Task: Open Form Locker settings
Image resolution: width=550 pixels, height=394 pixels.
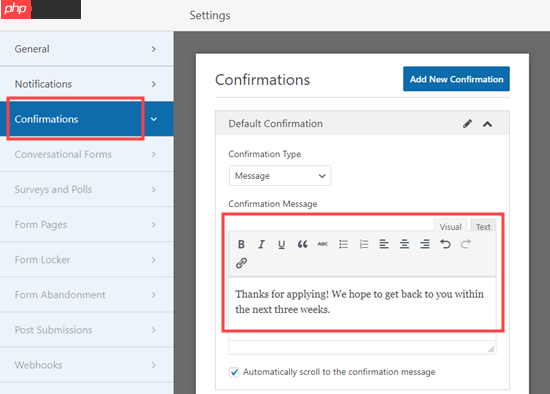Action: coord(87,259)
